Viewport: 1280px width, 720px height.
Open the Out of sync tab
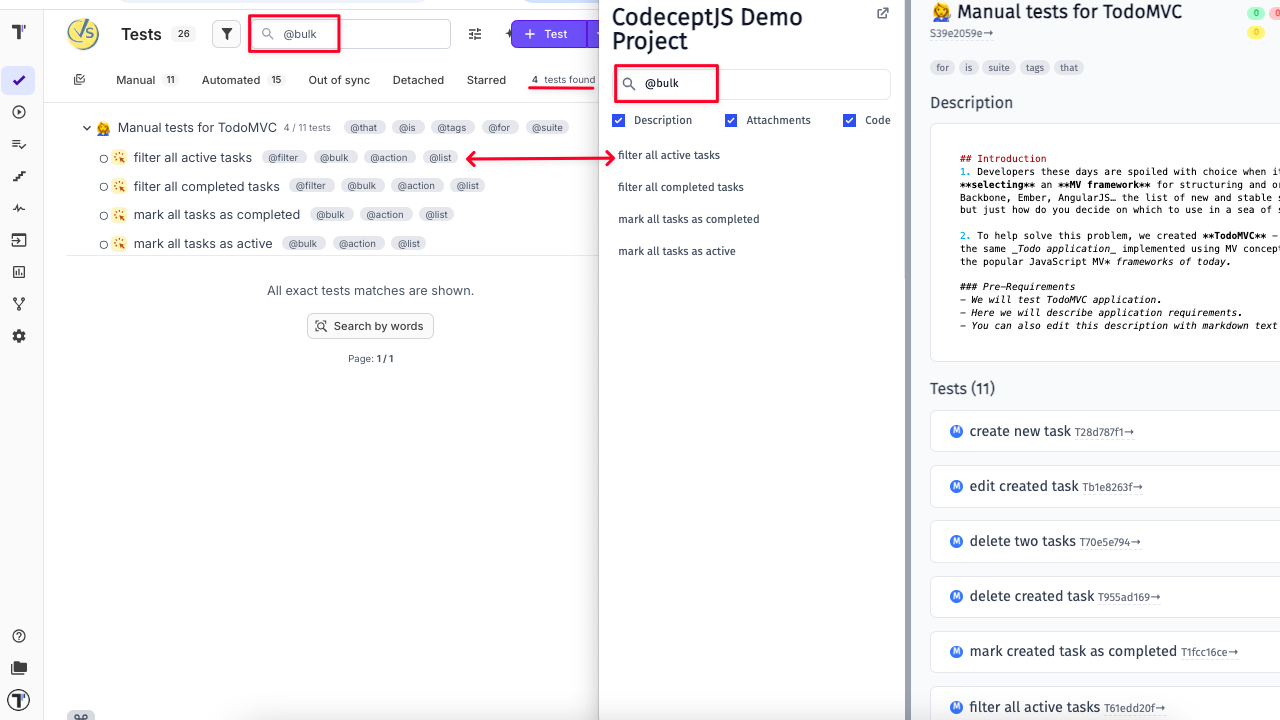[x=338, y=79]
